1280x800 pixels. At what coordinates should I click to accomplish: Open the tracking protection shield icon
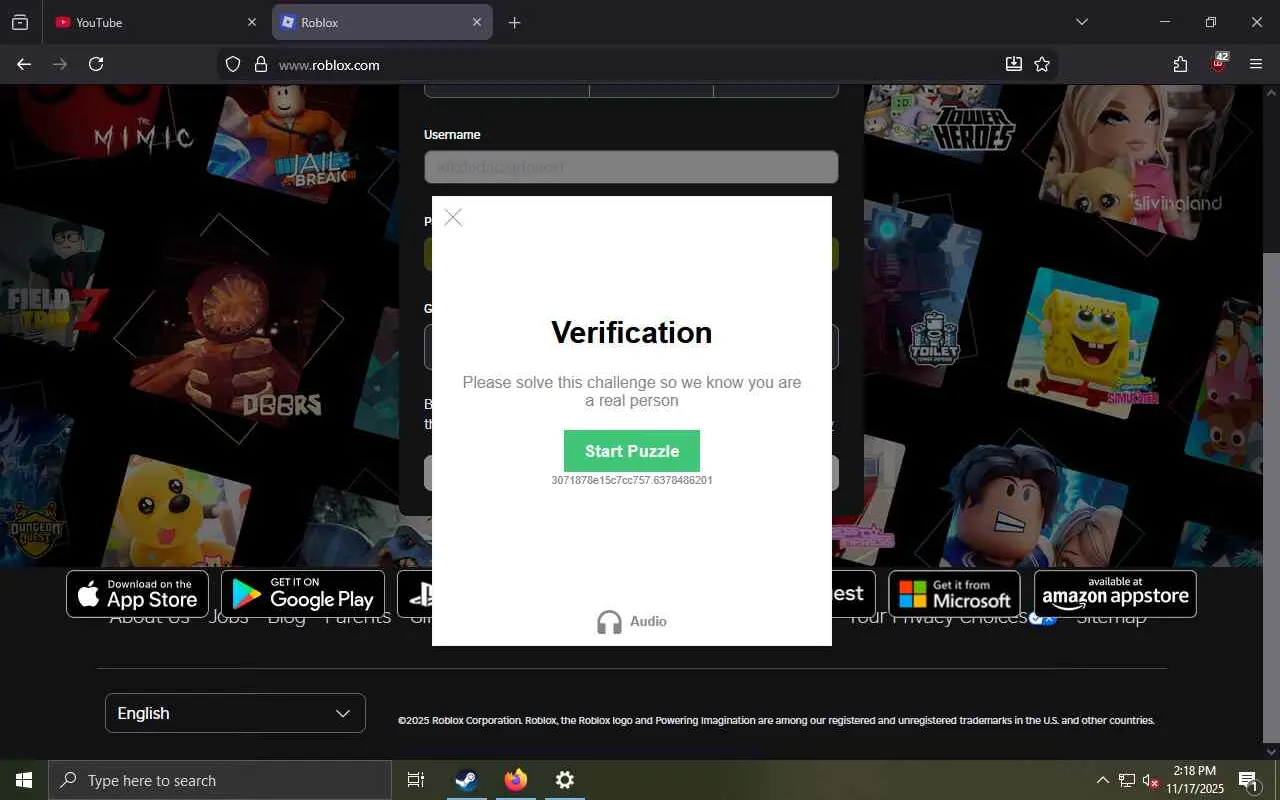pyautogui.click(x=233, y=65)
